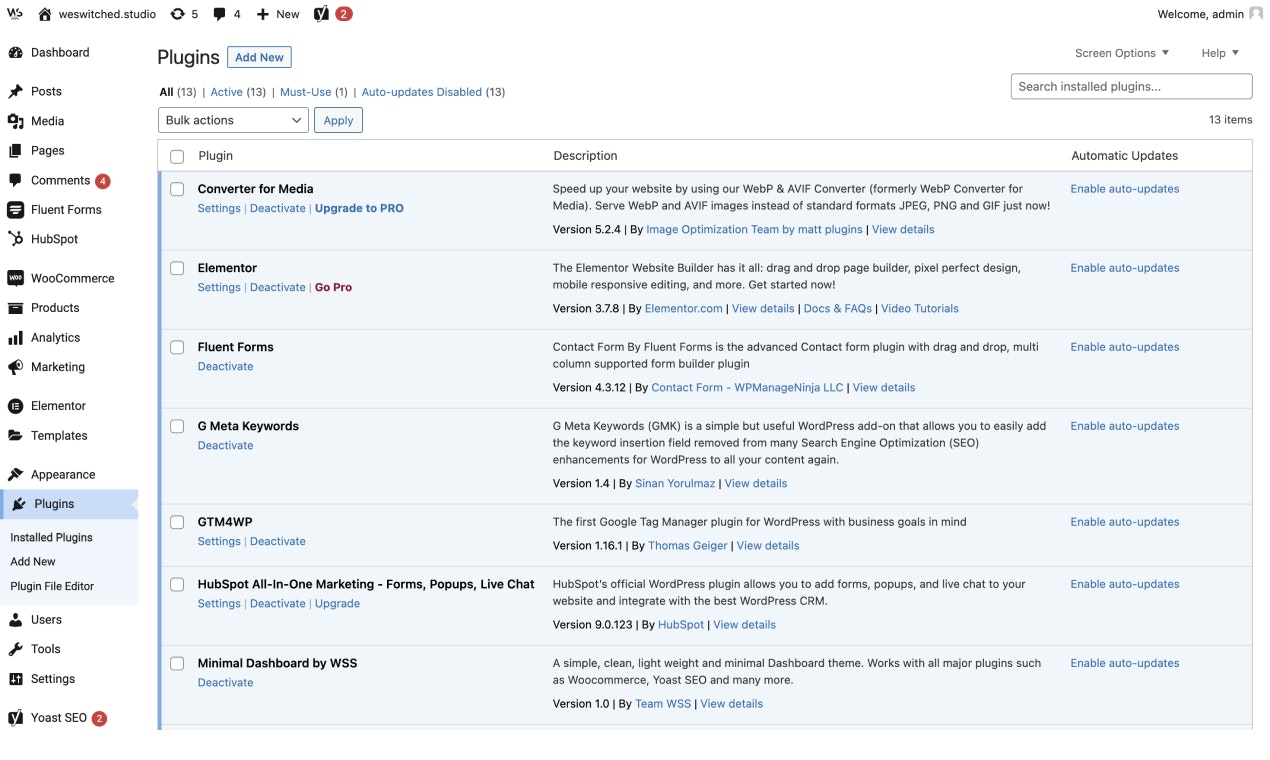Sort by Plugin column header
Screen dimensions: 1270x760
pos(216,156)
